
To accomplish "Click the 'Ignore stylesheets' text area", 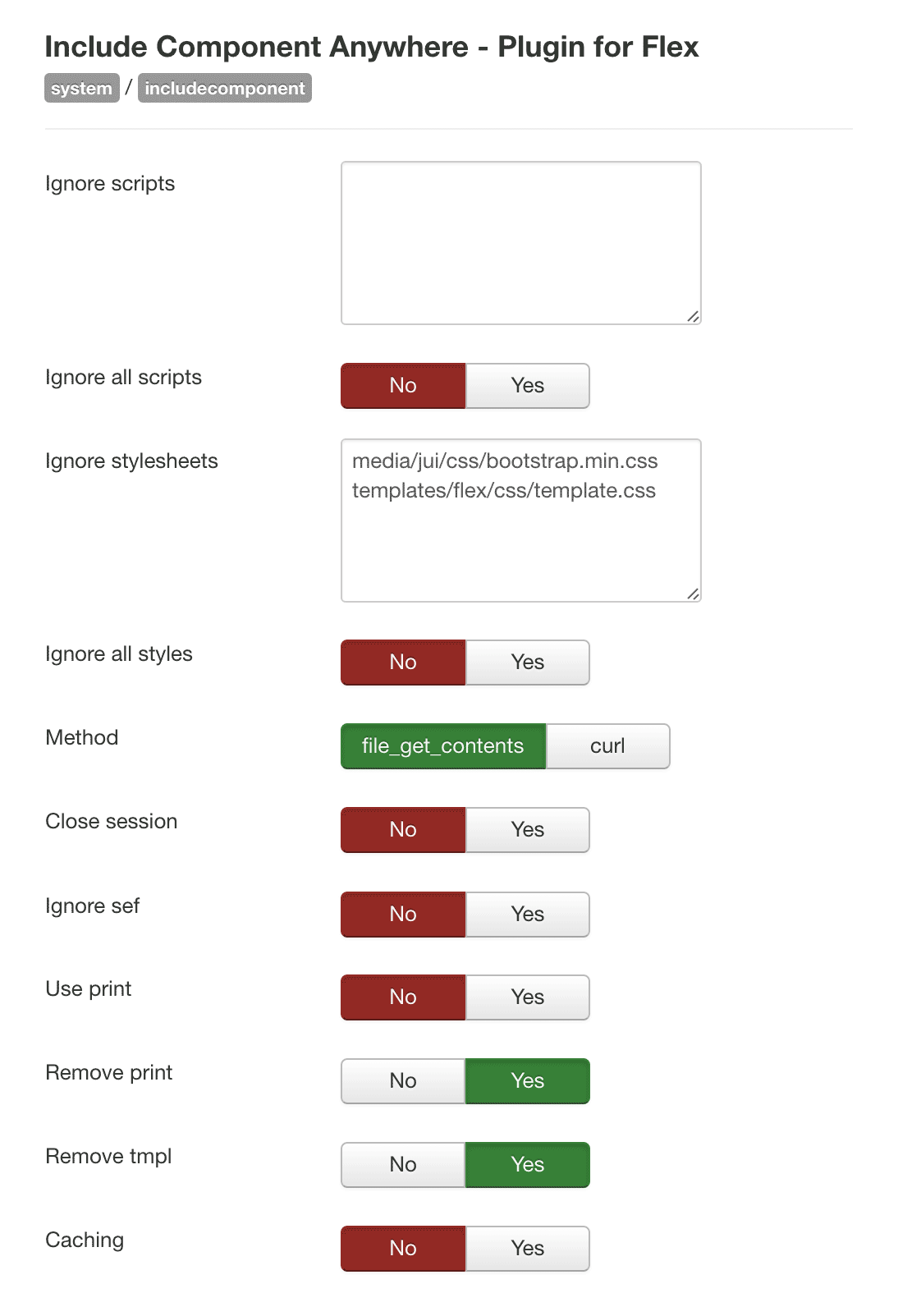I will point(520,542).
